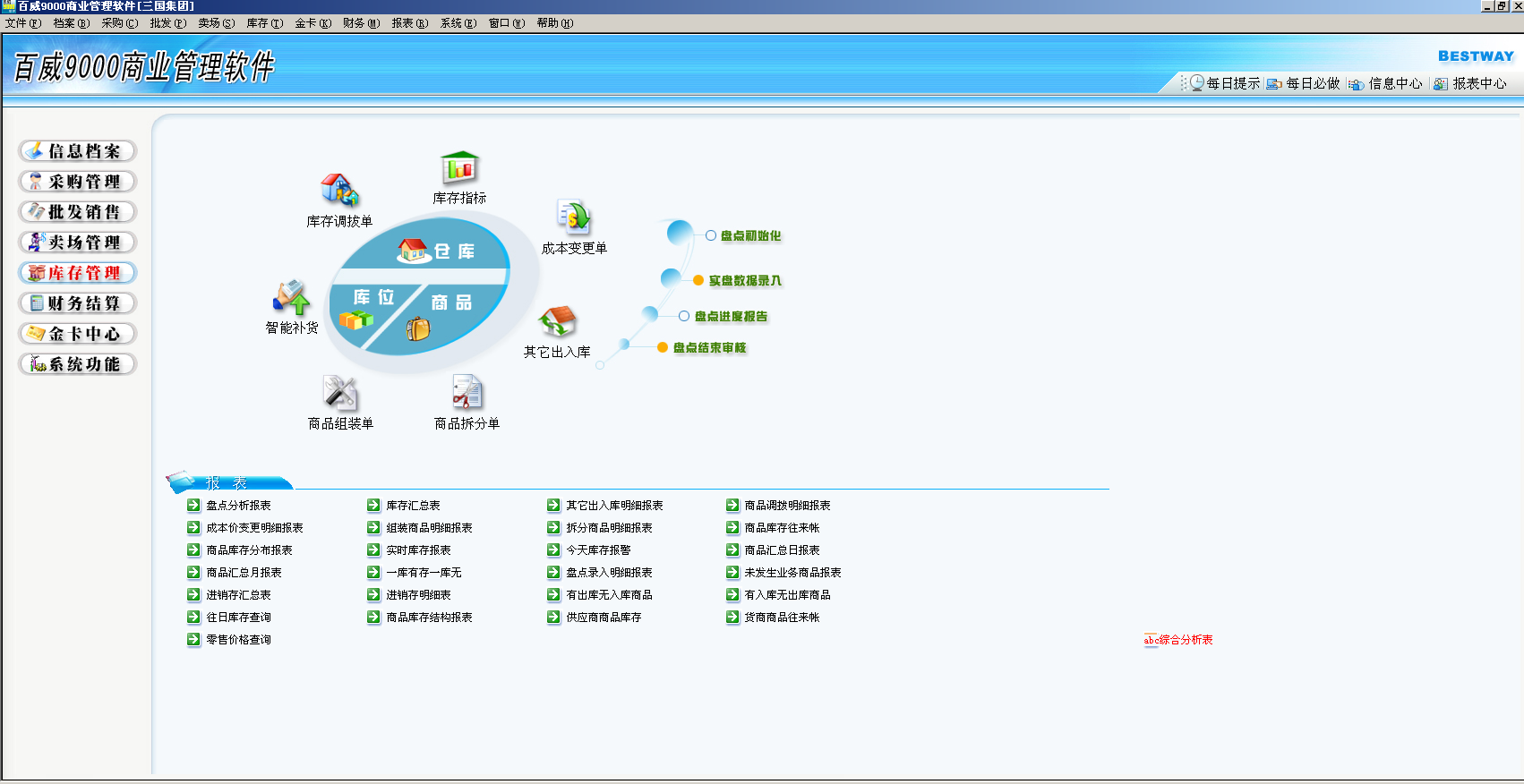Open the 报表 menu
The image size is (1524, 784).
(x=410, y=23)
